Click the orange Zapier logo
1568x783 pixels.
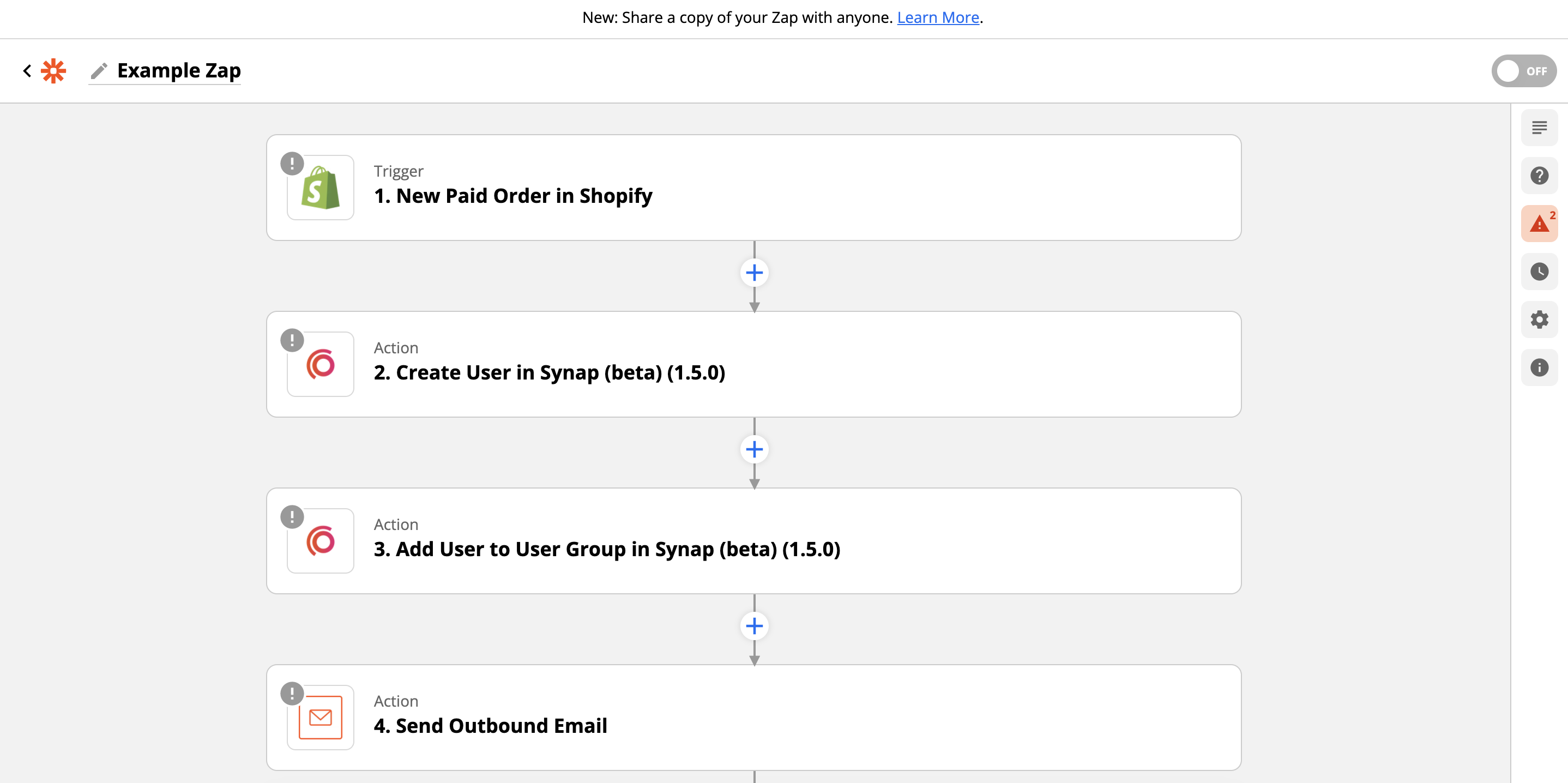(x=53, y=71)
